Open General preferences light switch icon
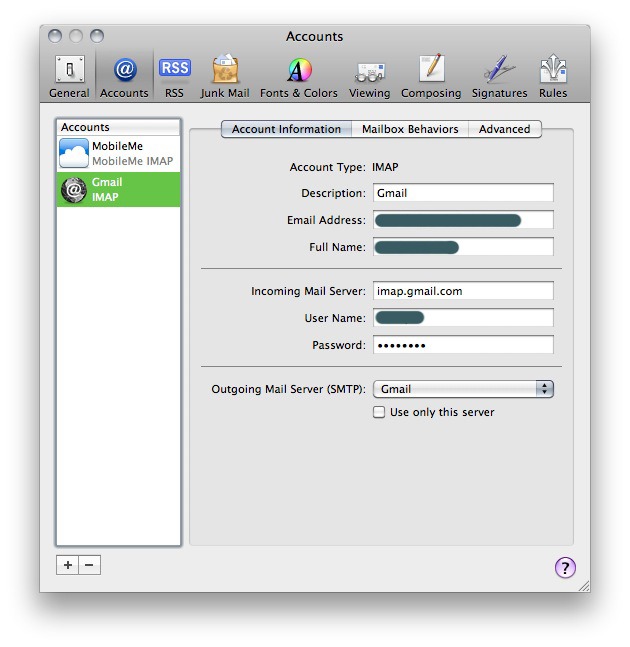The image size is (630, 647). tap(70, 69)
